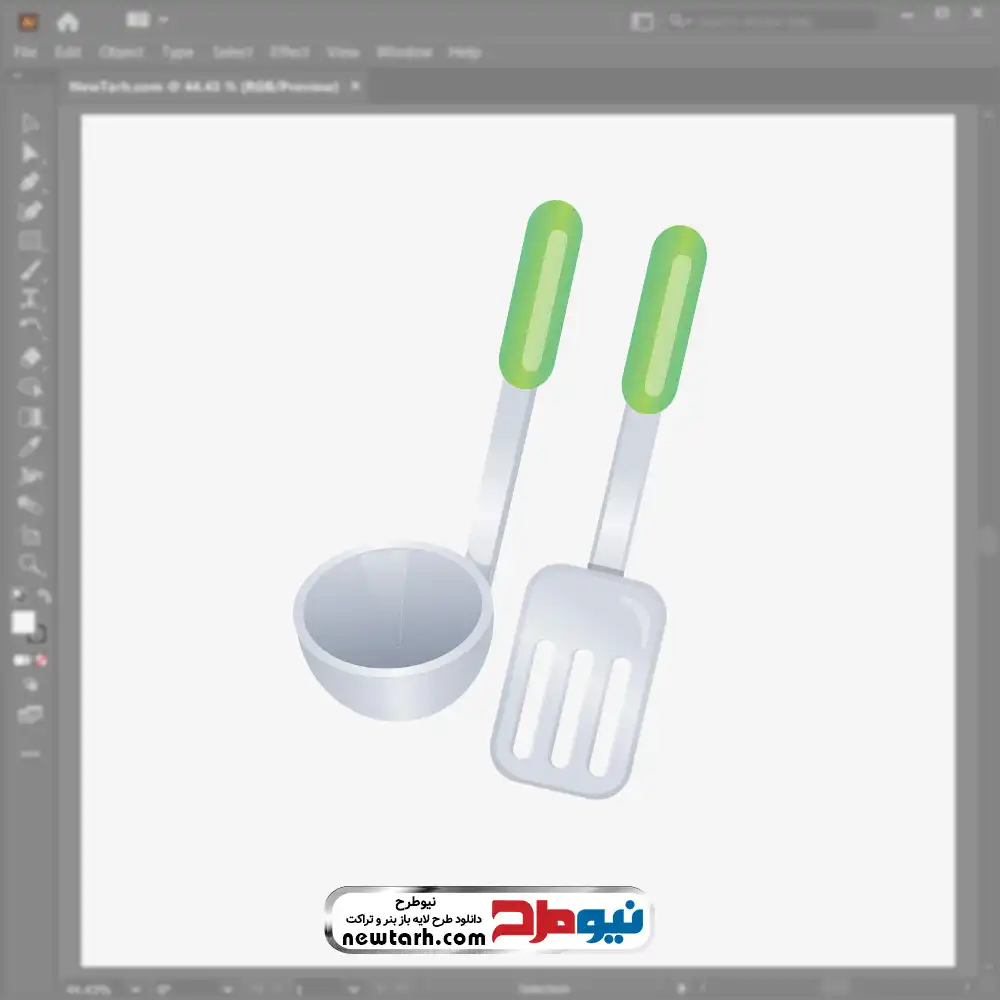Collapse the toolbar with top arrows
The image size is (1000, 1000).
(x=17, y=75)
